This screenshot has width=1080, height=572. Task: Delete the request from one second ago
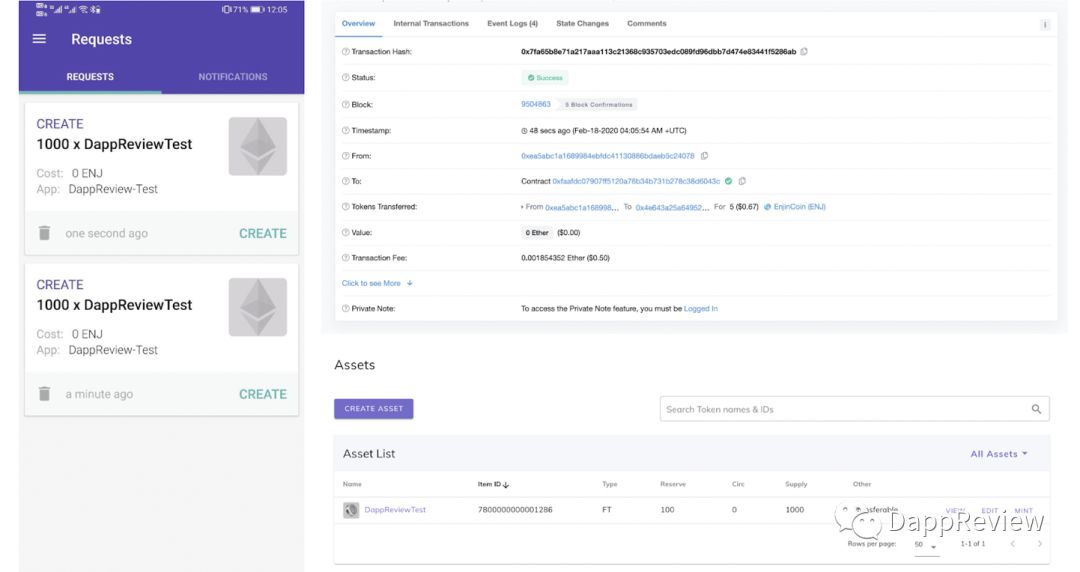[x=44, y=233]
